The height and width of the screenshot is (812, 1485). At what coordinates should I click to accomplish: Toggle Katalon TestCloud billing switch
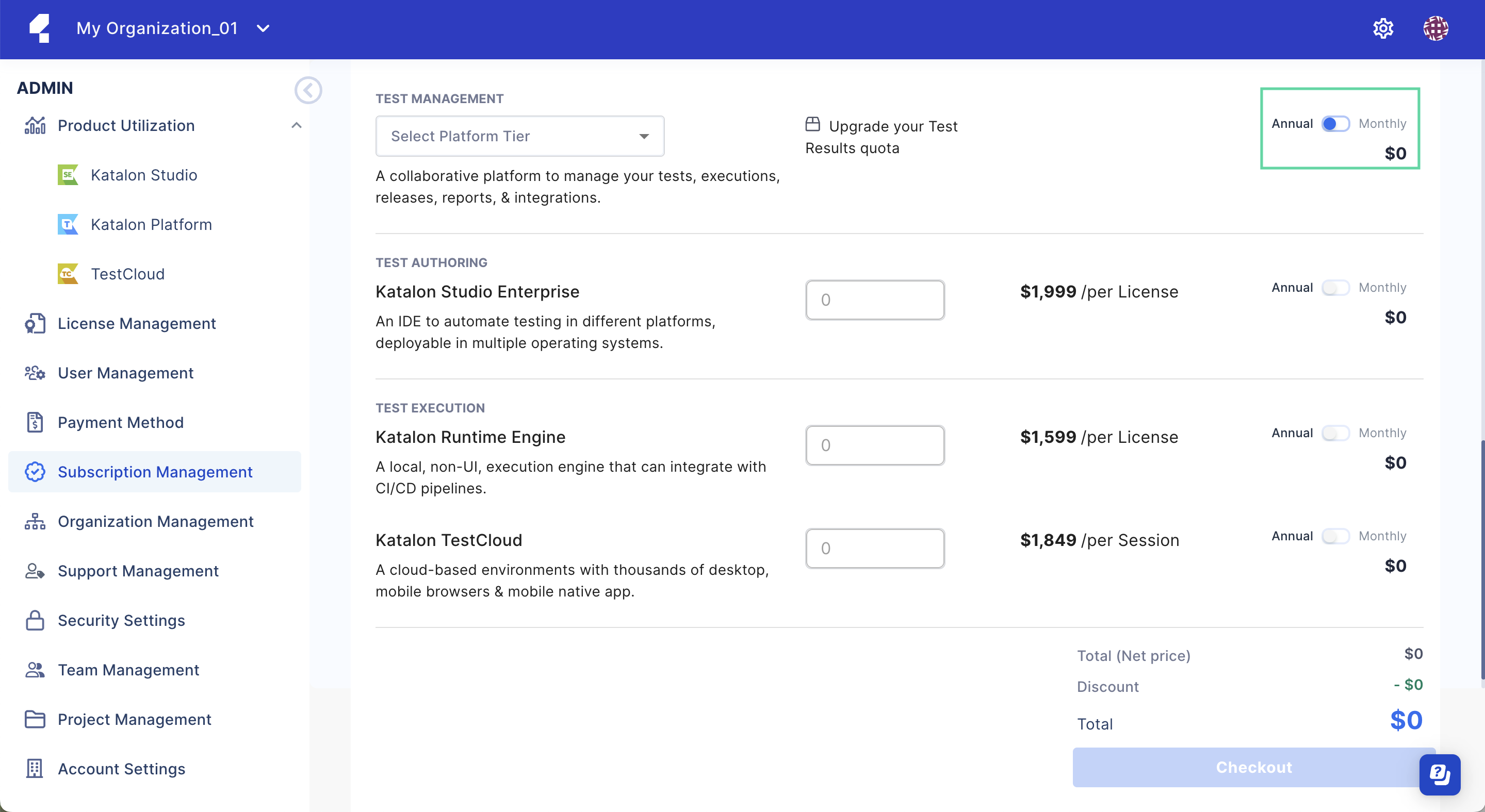point(1335,536)
